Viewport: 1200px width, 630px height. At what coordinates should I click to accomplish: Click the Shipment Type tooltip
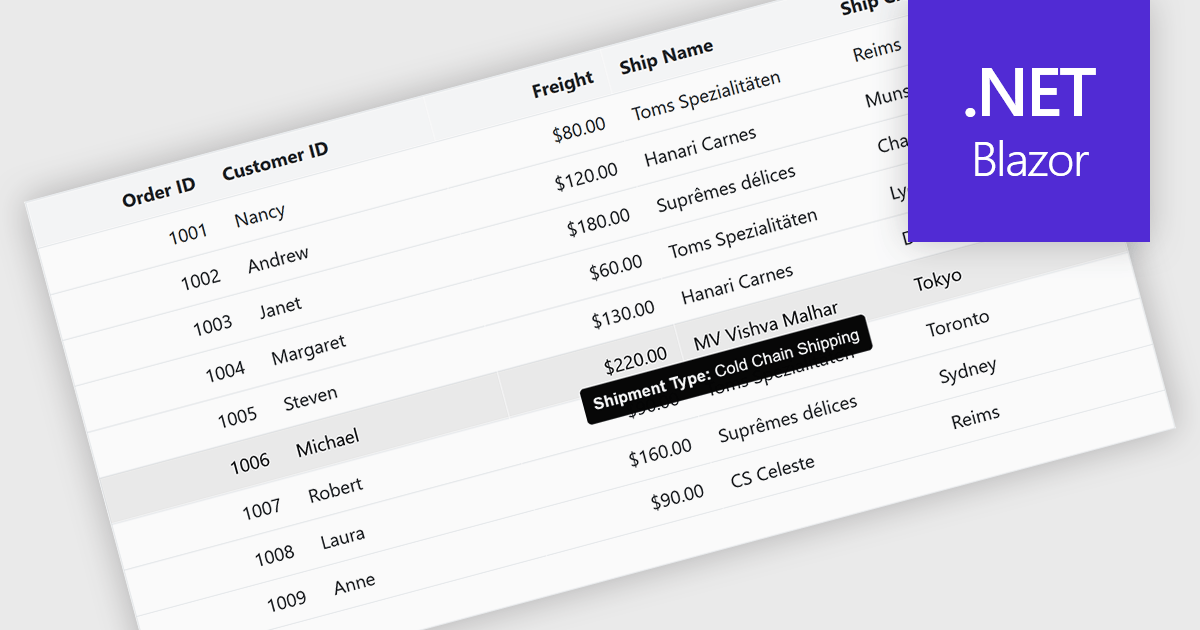click(x=726, y=371)
